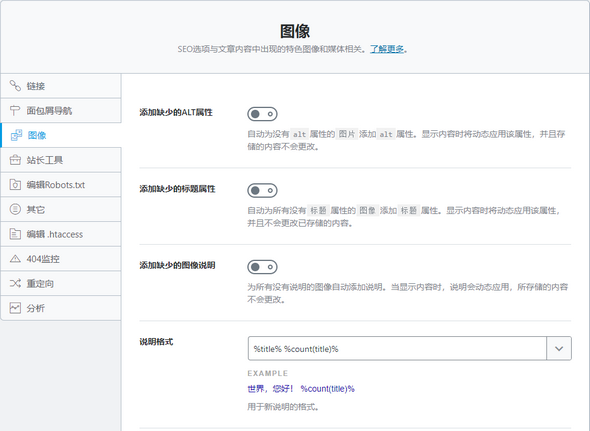The image size is (590, 431).
Task: Click the circle list icon for 其它
Action: (x=15, y=209)
